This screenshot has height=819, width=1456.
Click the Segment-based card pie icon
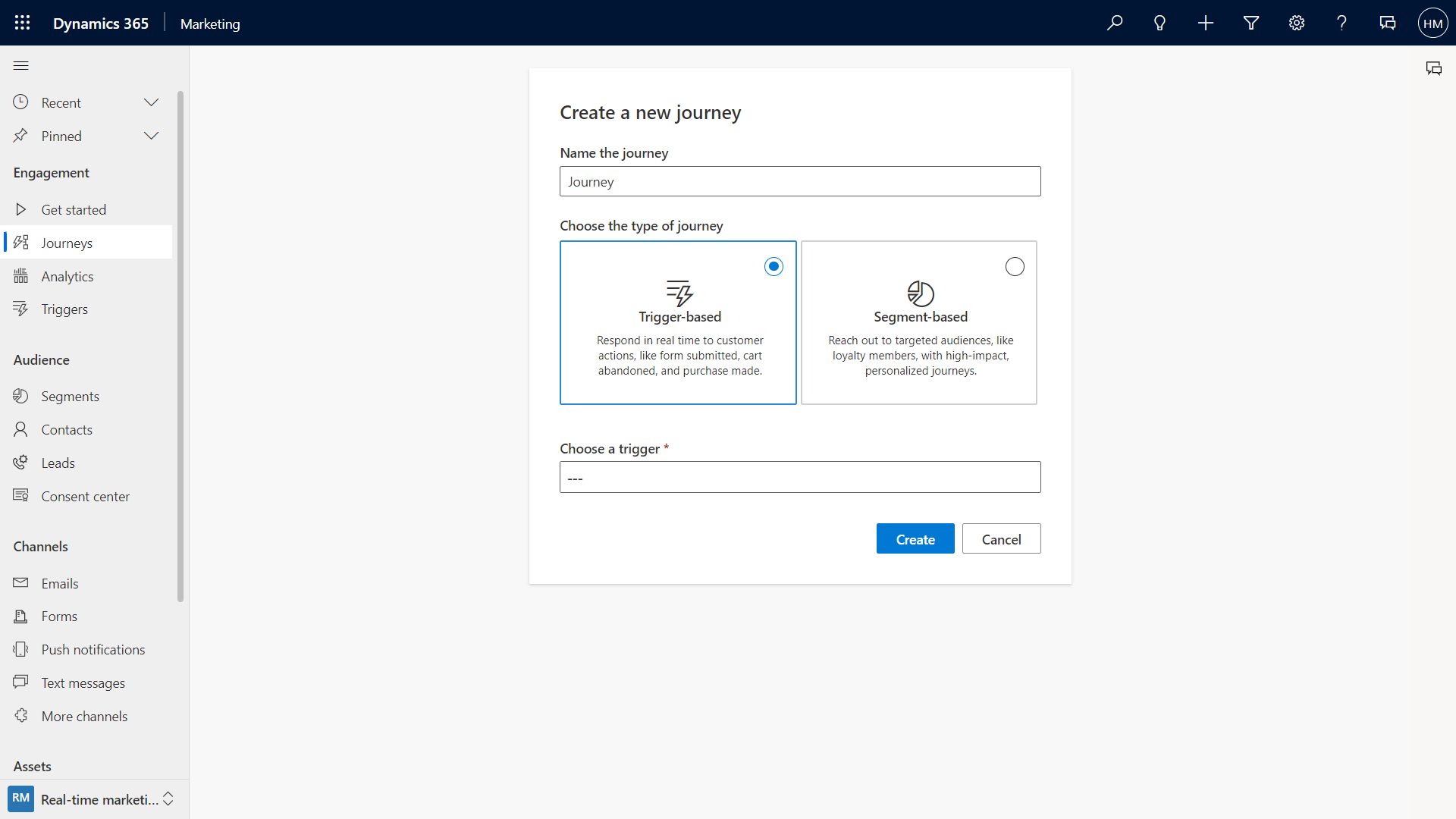tap(921, 293)
